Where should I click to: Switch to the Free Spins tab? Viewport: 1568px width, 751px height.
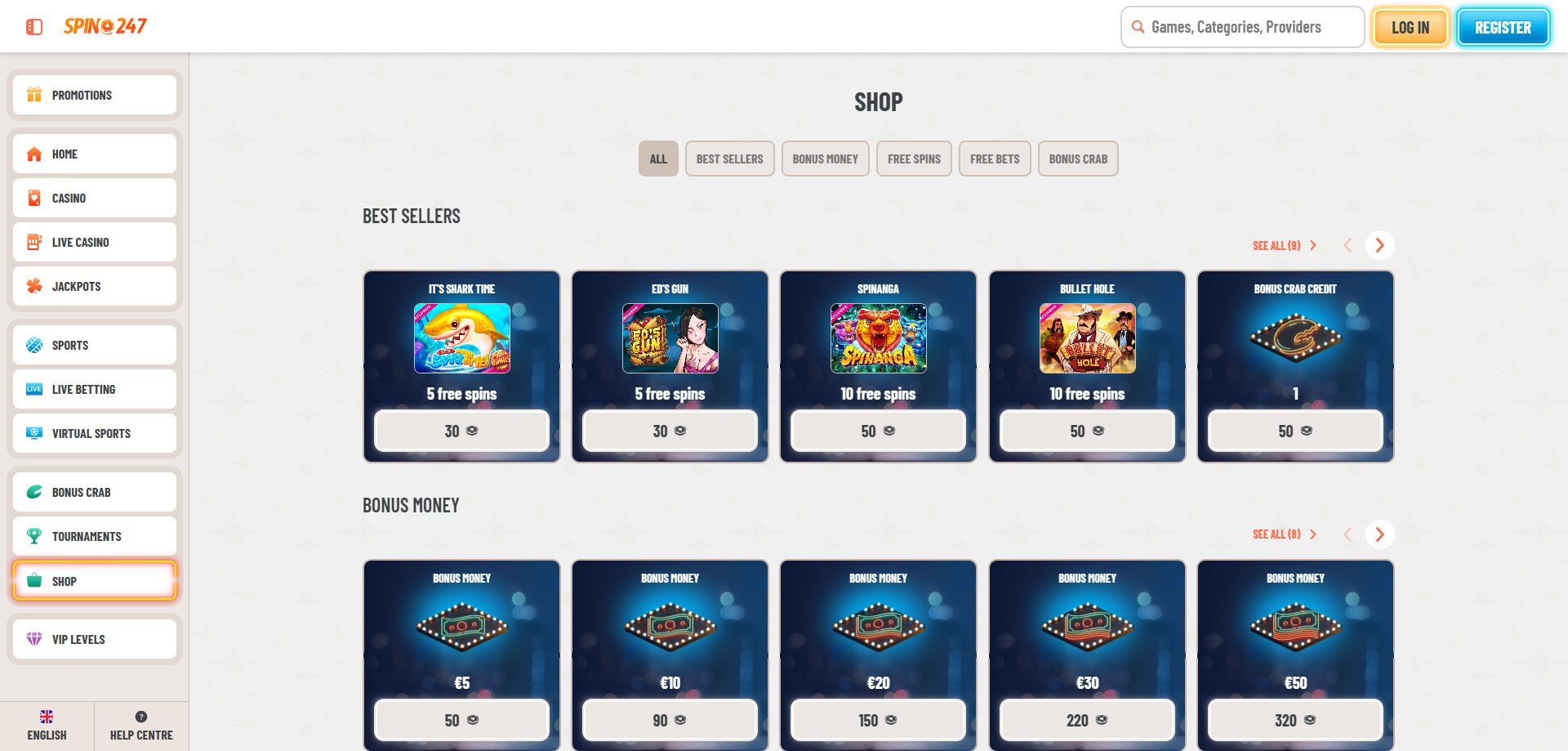point(914,159)
